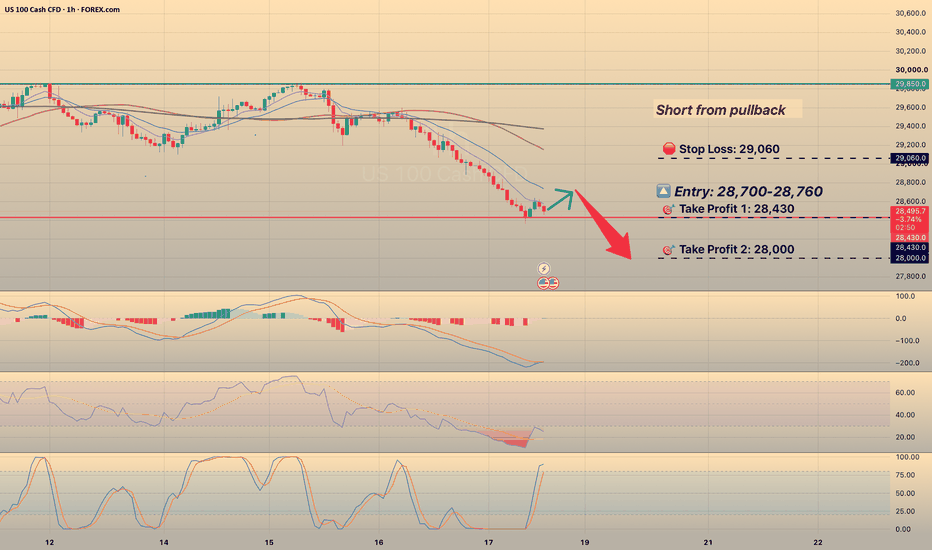Click the green 29,850.0 price tag
This screenshot has height=550, width=932.
[909, 84]
